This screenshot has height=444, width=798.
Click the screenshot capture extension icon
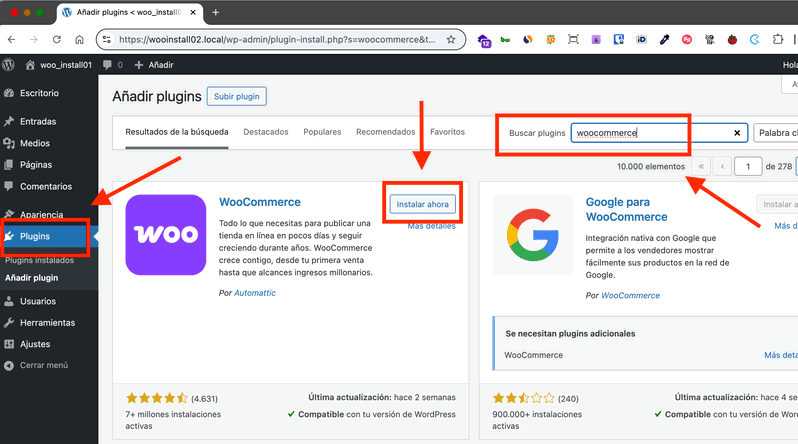[573, 39]
